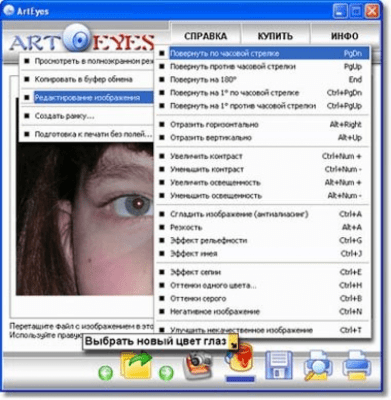Select Негативное изображение
This screenshot has height=400, width=391.
[263, 312]
